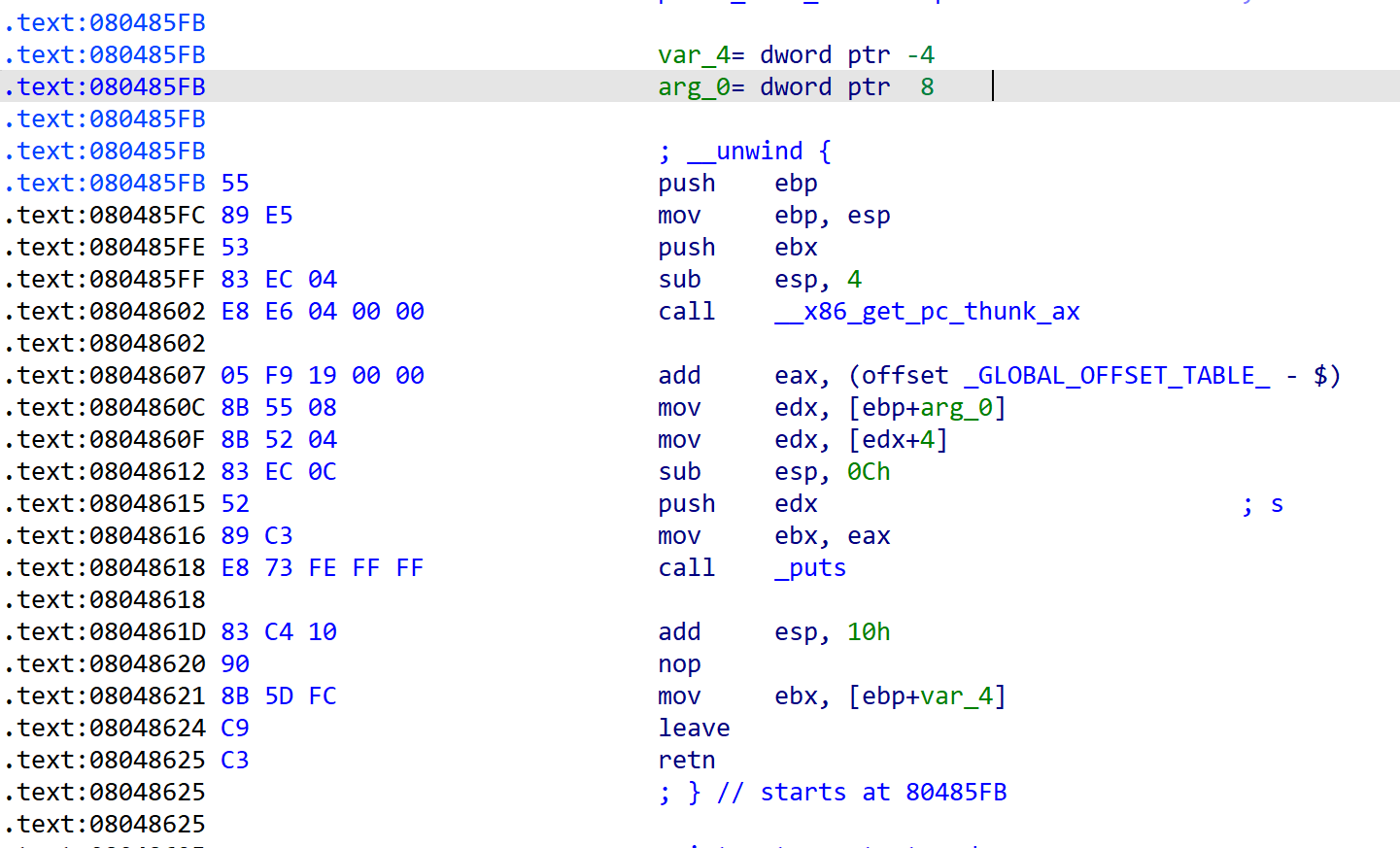
Task: Click opcode bytes "83 C4 10"
Action: point(279,631)
